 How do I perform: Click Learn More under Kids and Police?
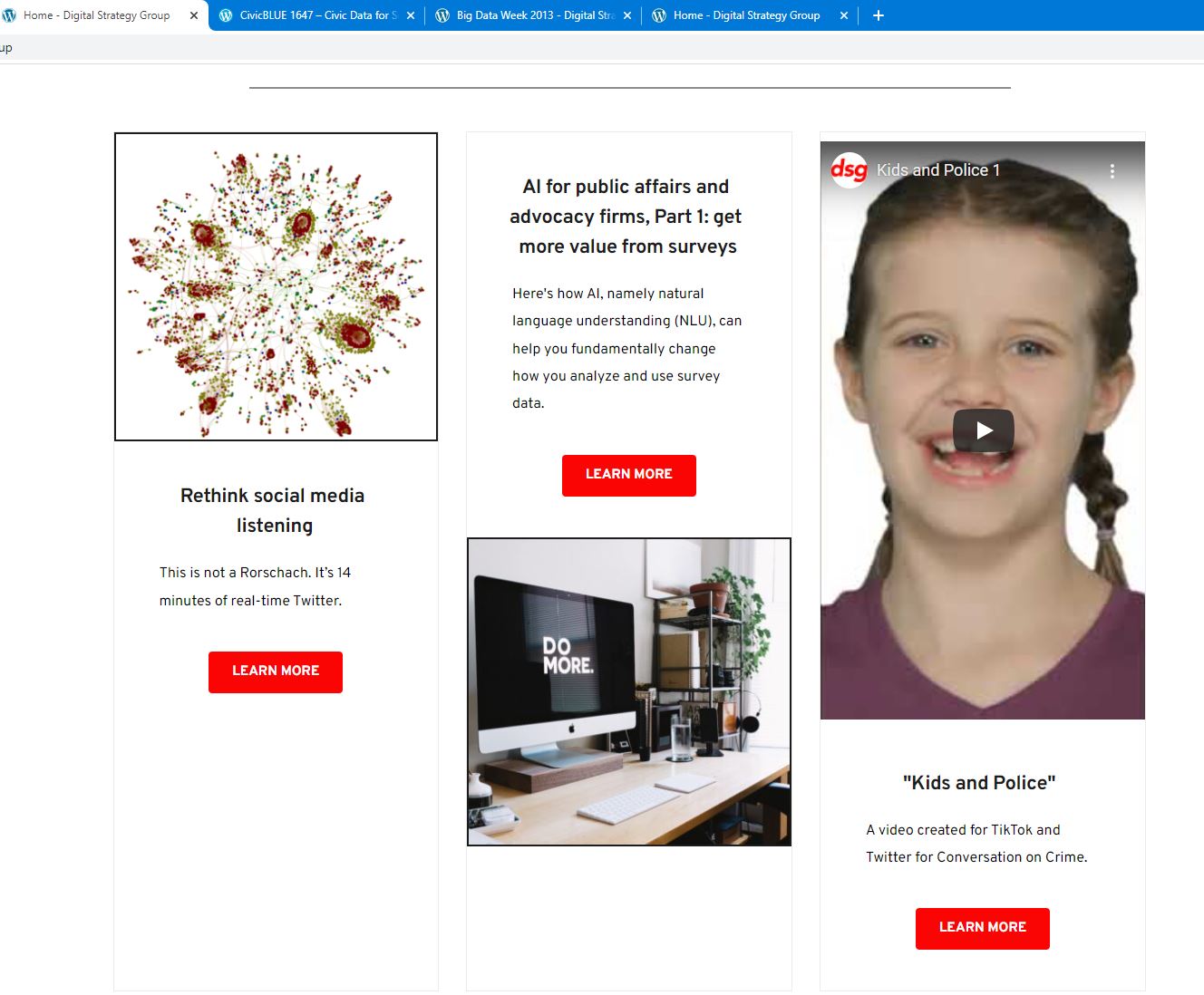point(983,928)
